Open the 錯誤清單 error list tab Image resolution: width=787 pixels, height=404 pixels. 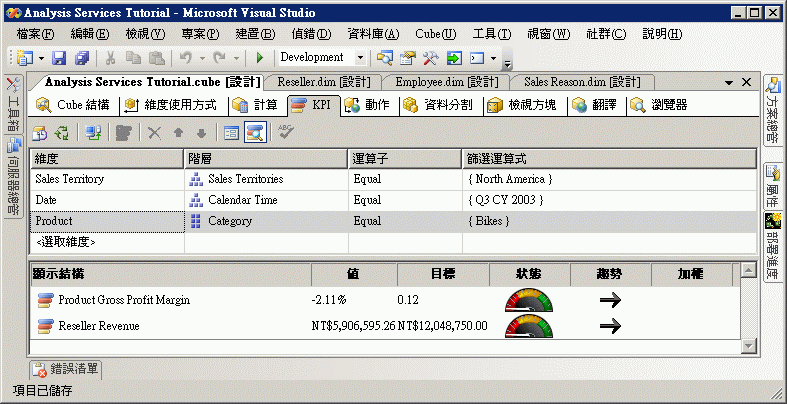coord(66,370)
